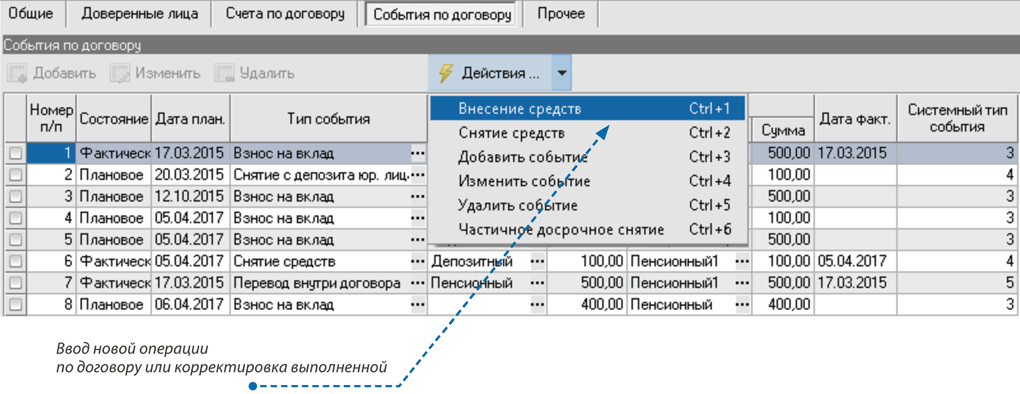
Task: Click ellipsis next to Депозитный in row 6
Action: [x=538, y=262]
